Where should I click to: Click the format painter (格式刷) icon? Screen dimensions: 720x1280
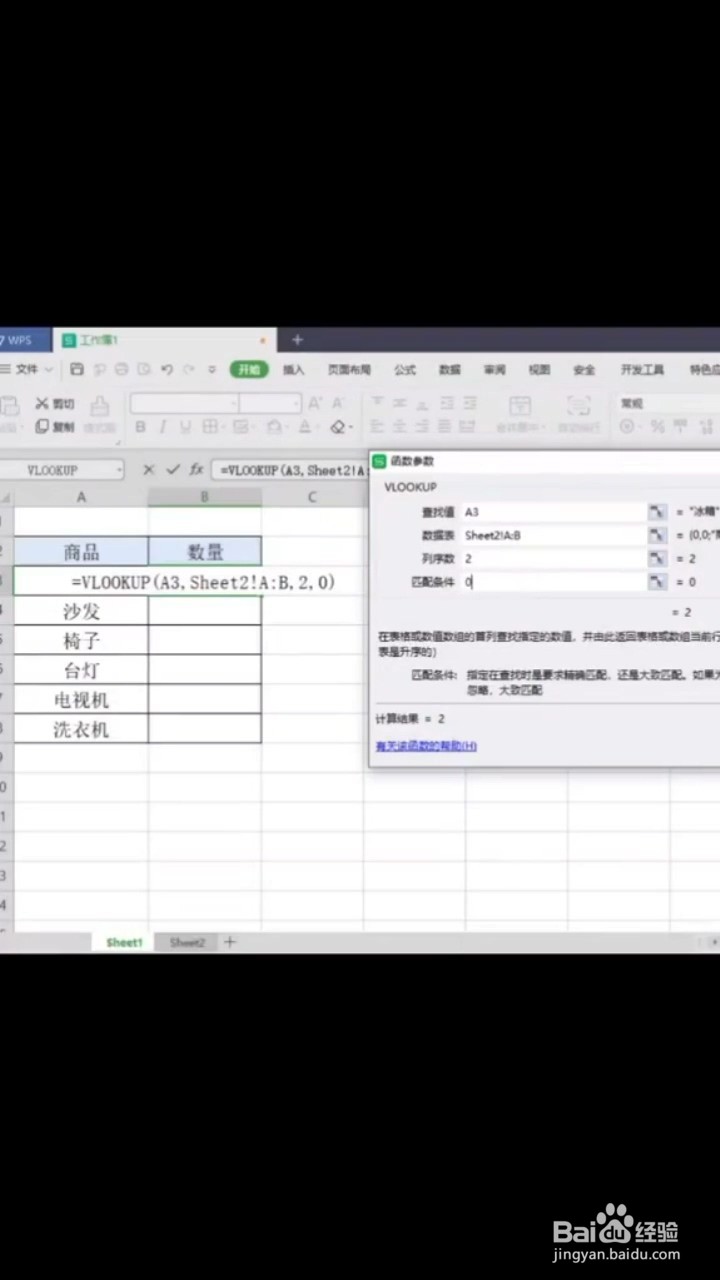tap(100, 406)
